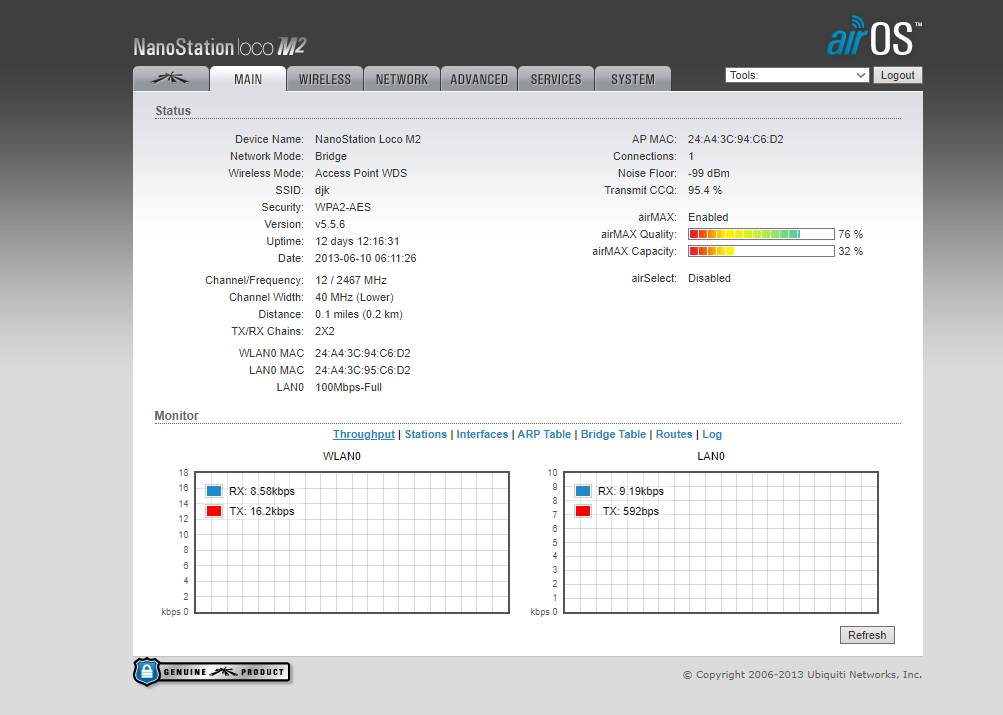The height and width of the screenshot is (715, 1003).
Task: Click the 32 % airMAX Capacity reading
Action: click(x=851, y=251)
